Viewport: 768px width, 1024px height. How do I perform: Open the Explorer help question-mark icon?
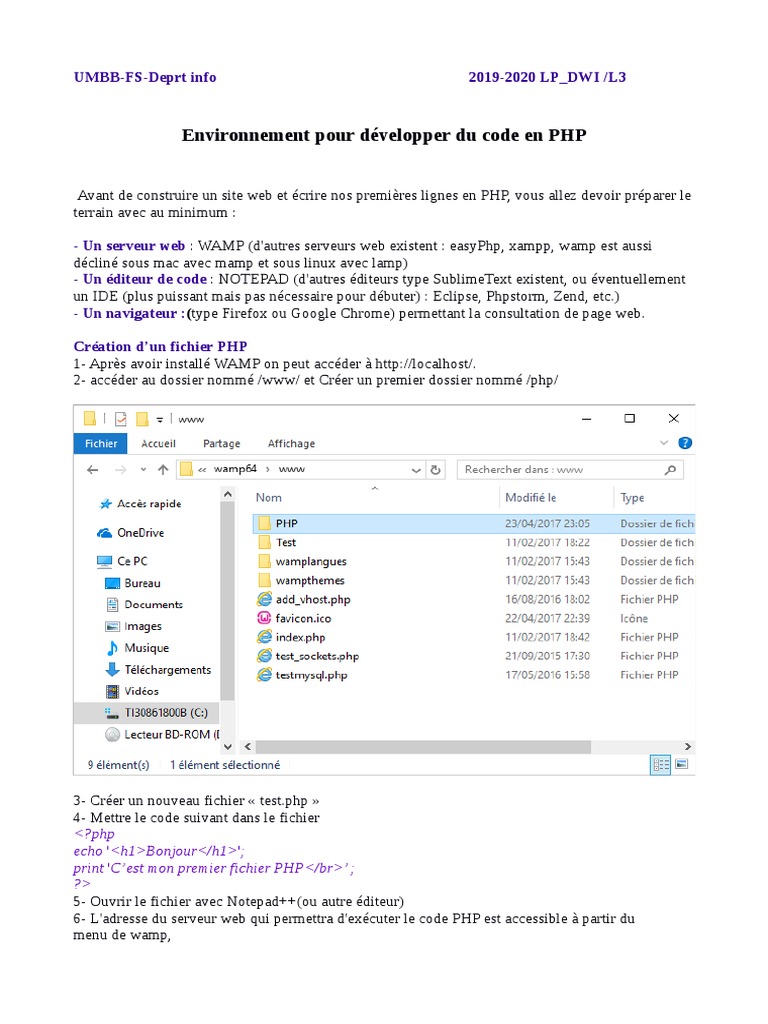[685, 443]
